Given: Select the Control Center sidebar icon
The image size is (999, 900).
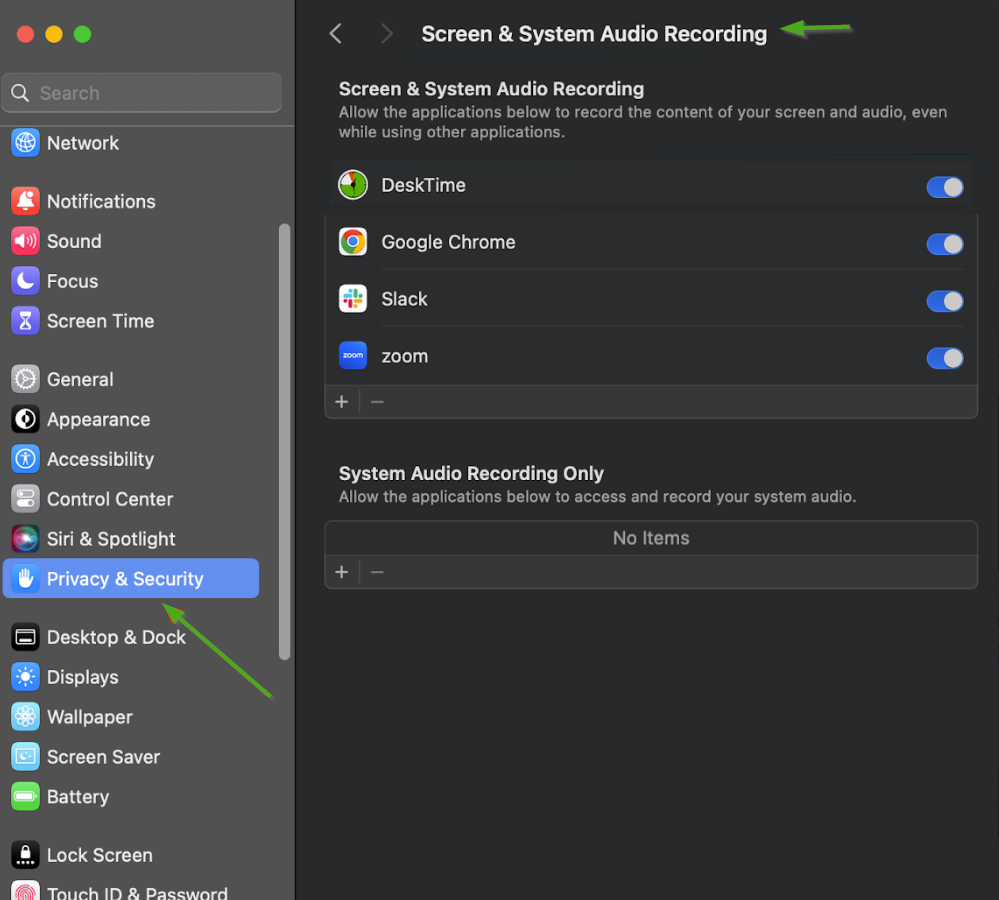Looking at the screenshot, I should click(25, 499).
